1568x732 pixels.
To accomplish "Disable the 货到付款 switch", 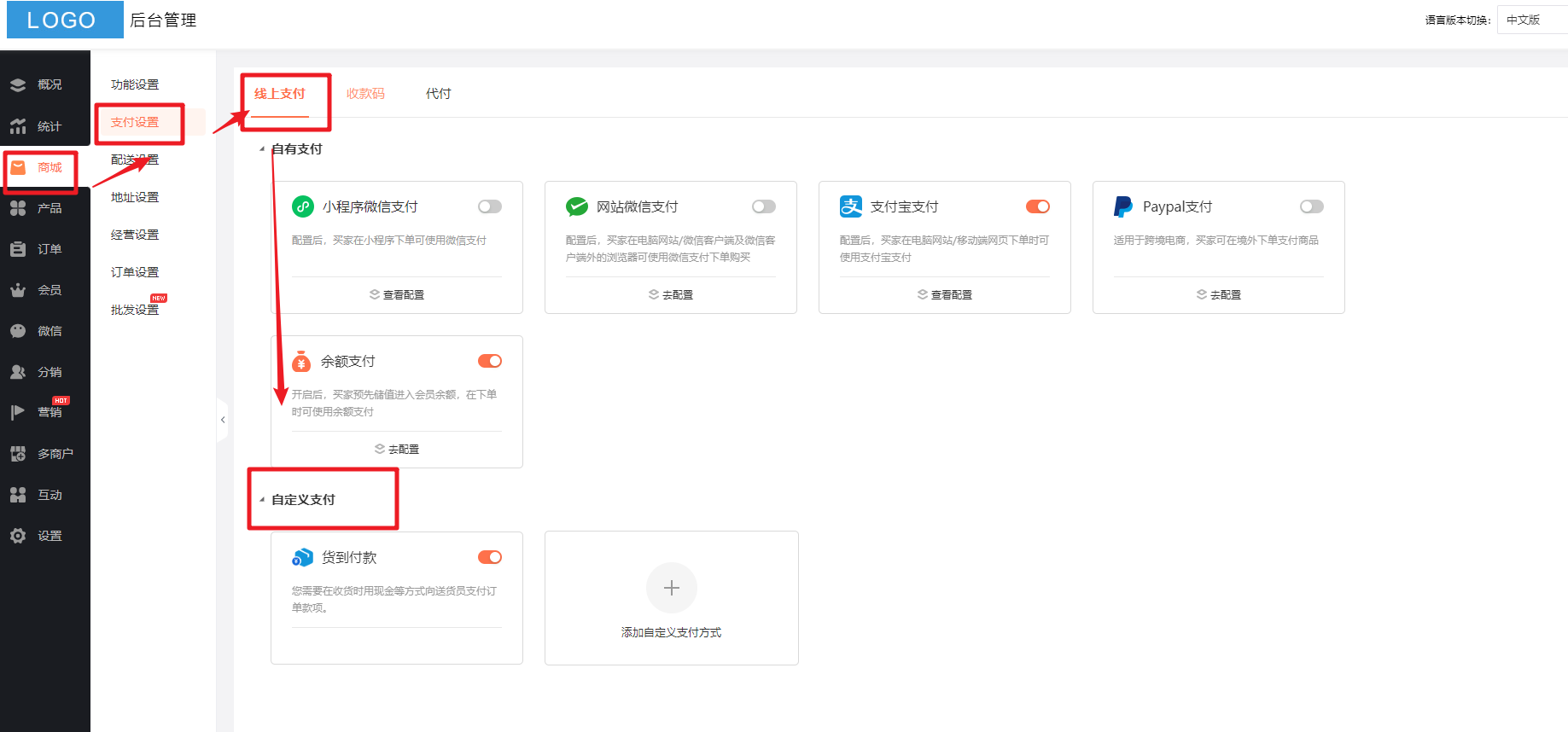I will click(x=490, y=557).
